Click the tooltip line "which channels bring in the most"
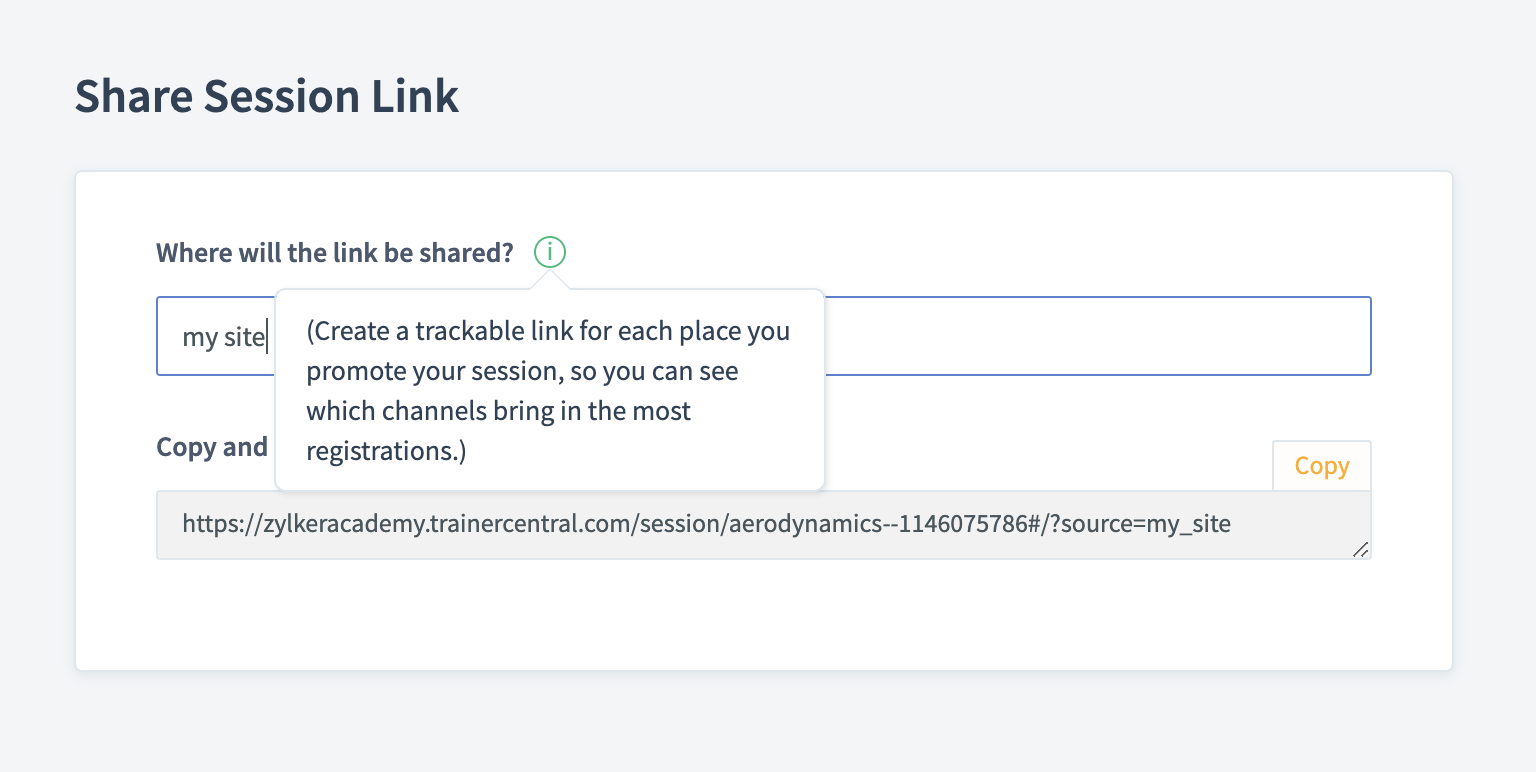 [x=498, y=411]
